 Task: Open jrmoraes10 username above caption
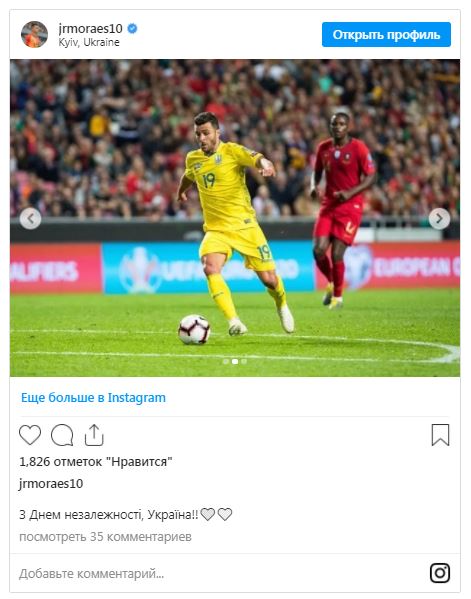[51, 484]
